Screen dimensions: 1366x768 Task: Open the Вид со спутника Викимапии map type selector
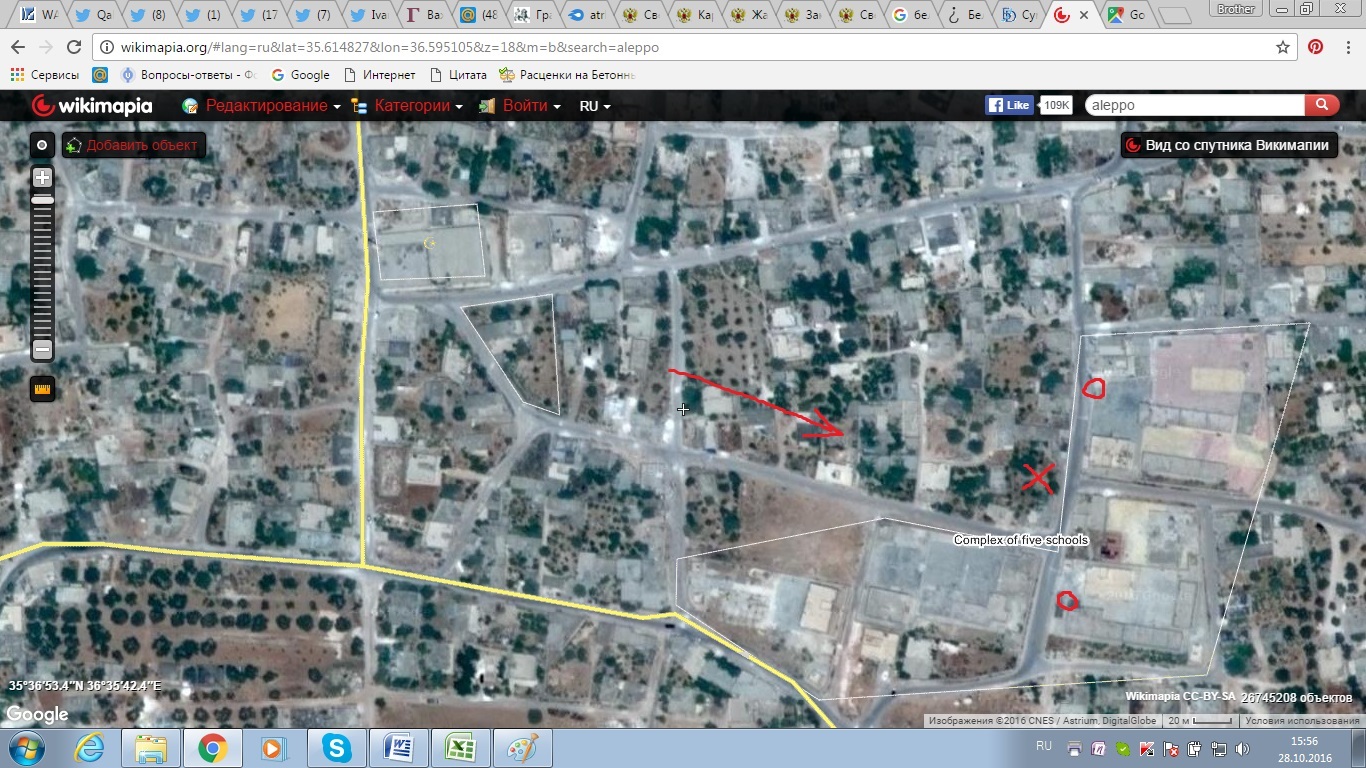coord(1229,145)
